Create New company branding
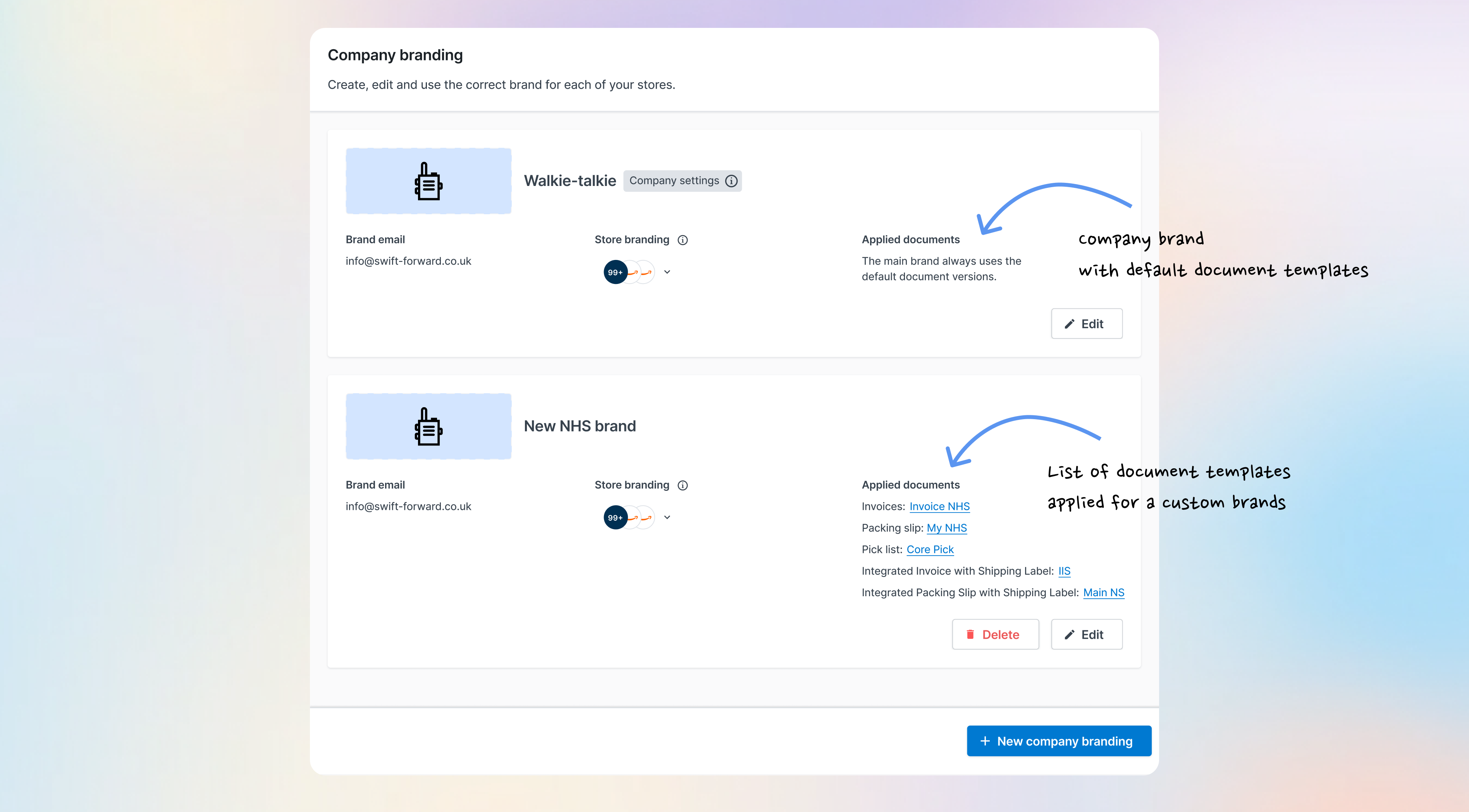 1058,741
